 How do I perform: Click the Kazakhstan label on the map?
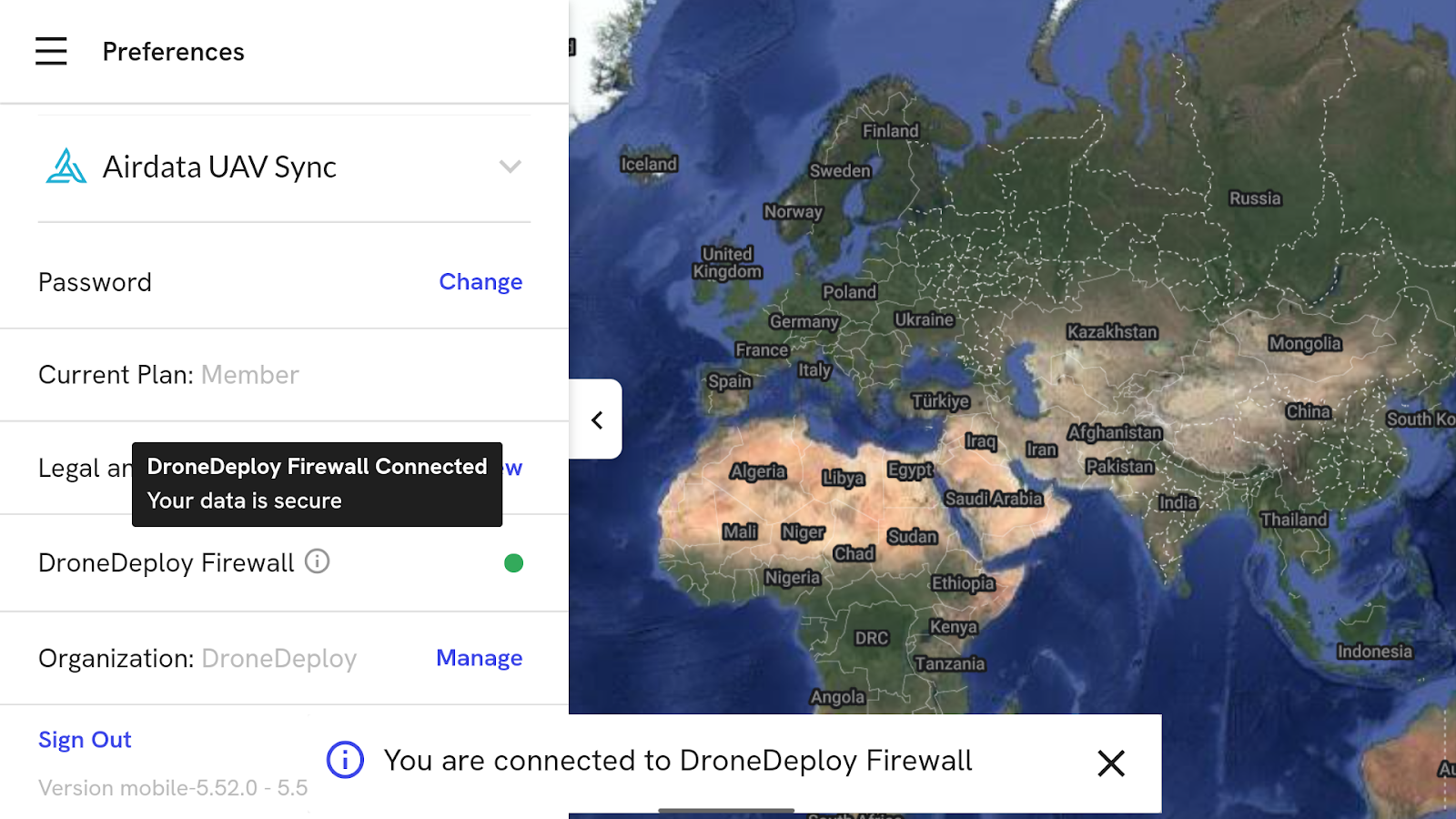pyautogui.click(x=1113, y=331)
